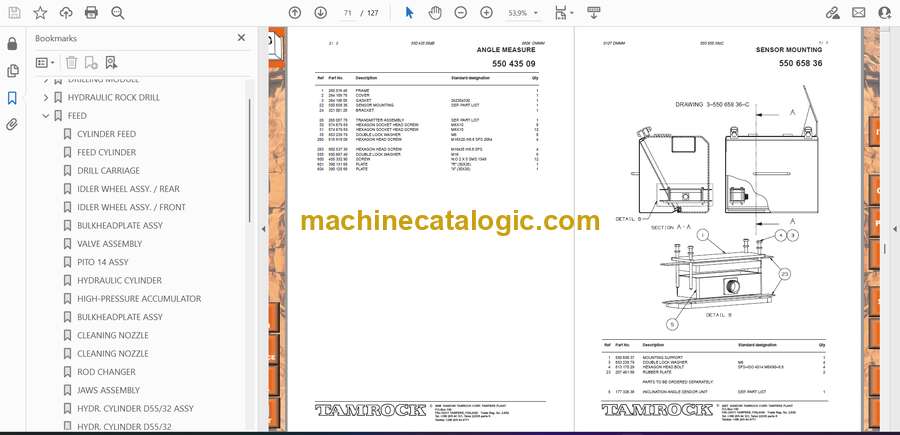This screenshot has width=900, height=435.
Task: Click the new bookmark icon
Action: [91, 63]
